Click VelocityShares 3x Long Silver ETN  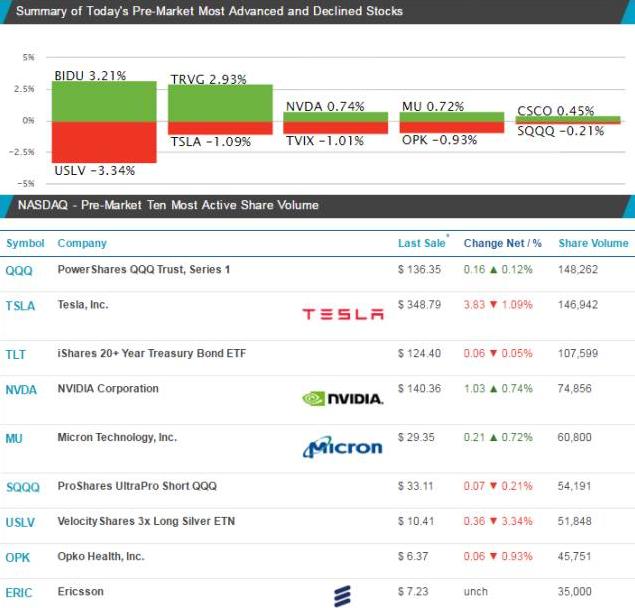(x=146, y=521)
